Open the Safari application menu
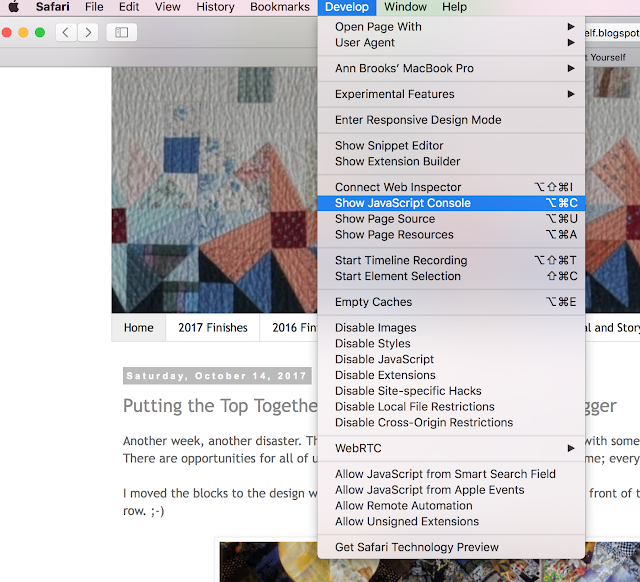Screen dimensions: 640x582 [x=53, y=7]
